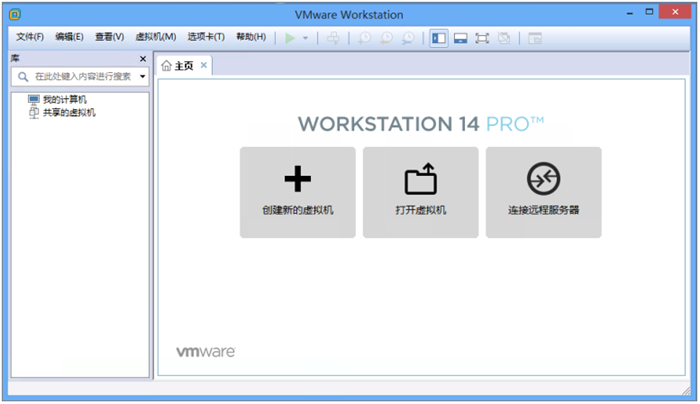The image size is (700, 404).
Task: Toggle the library sidebar view icon
Action: click(x=439, y=38)
